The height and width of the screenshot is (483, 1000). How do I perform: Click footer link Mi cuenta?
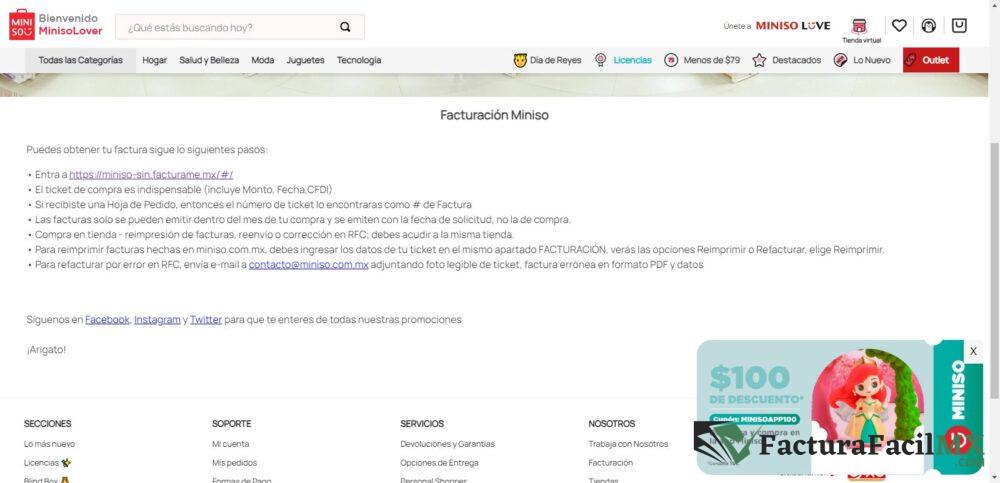pyautogui.click(x=230, y=444)
